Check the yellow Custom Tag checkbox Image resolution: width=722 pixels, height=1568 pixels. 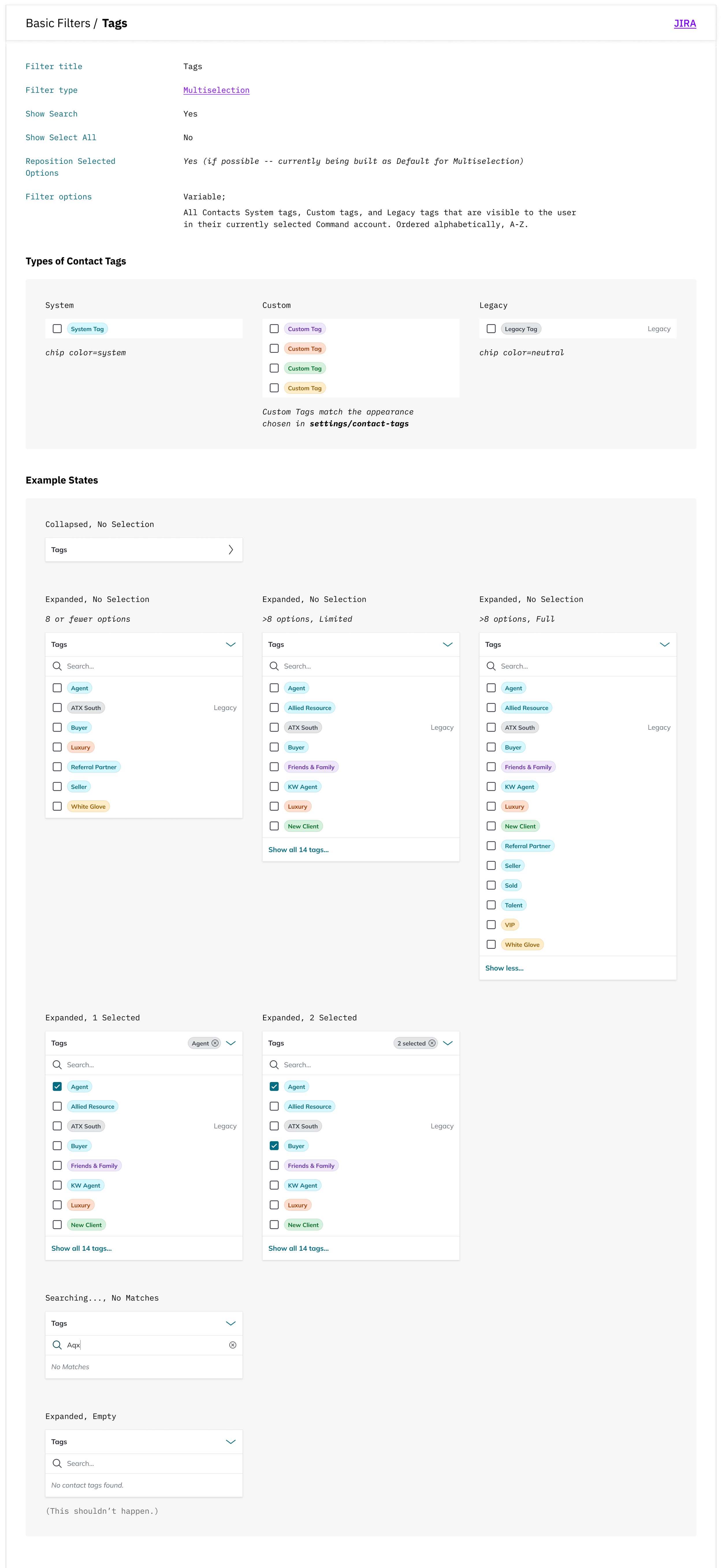click(x=274, y=388)
